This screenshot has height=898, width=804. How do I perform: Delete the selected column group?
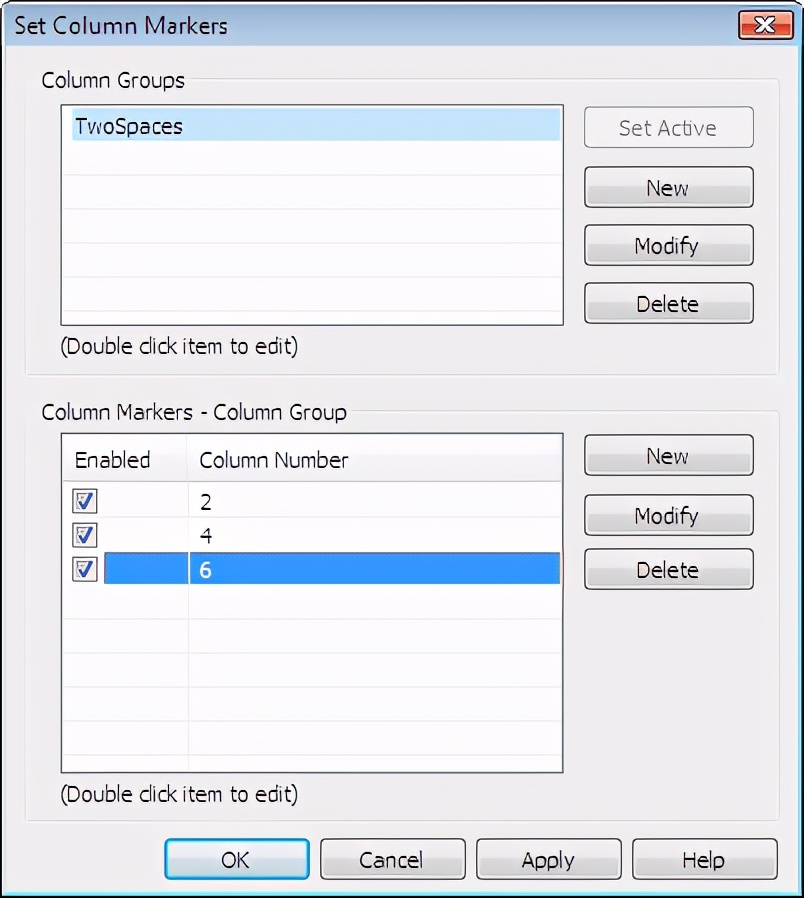668,303
